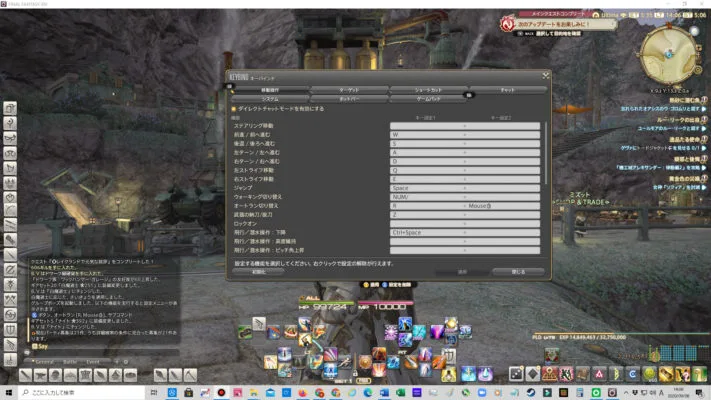Open the 移動操作 movement keybind tab
This screenshot has height=400, width=711.
pos(270,90)
